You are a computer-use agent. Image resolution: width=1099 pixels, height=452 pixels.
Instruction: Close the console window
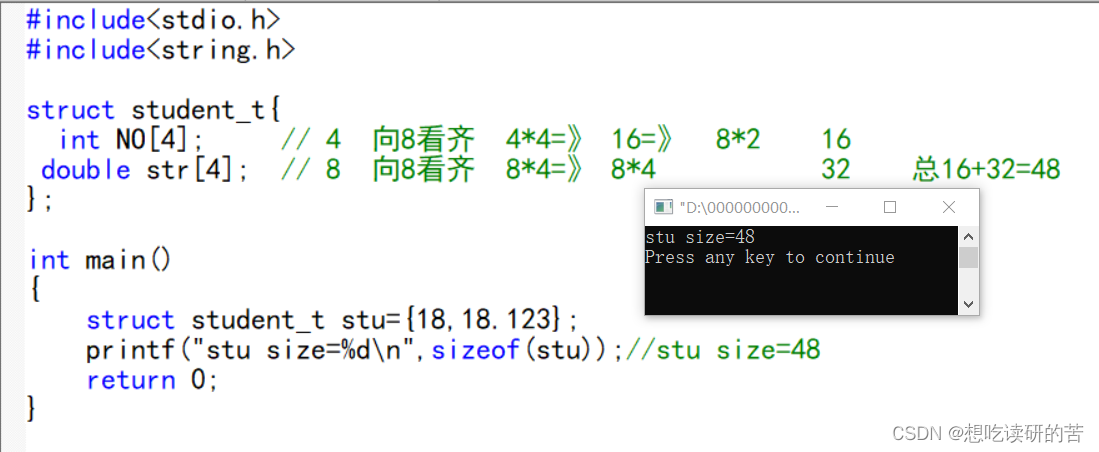click(949, 207)
